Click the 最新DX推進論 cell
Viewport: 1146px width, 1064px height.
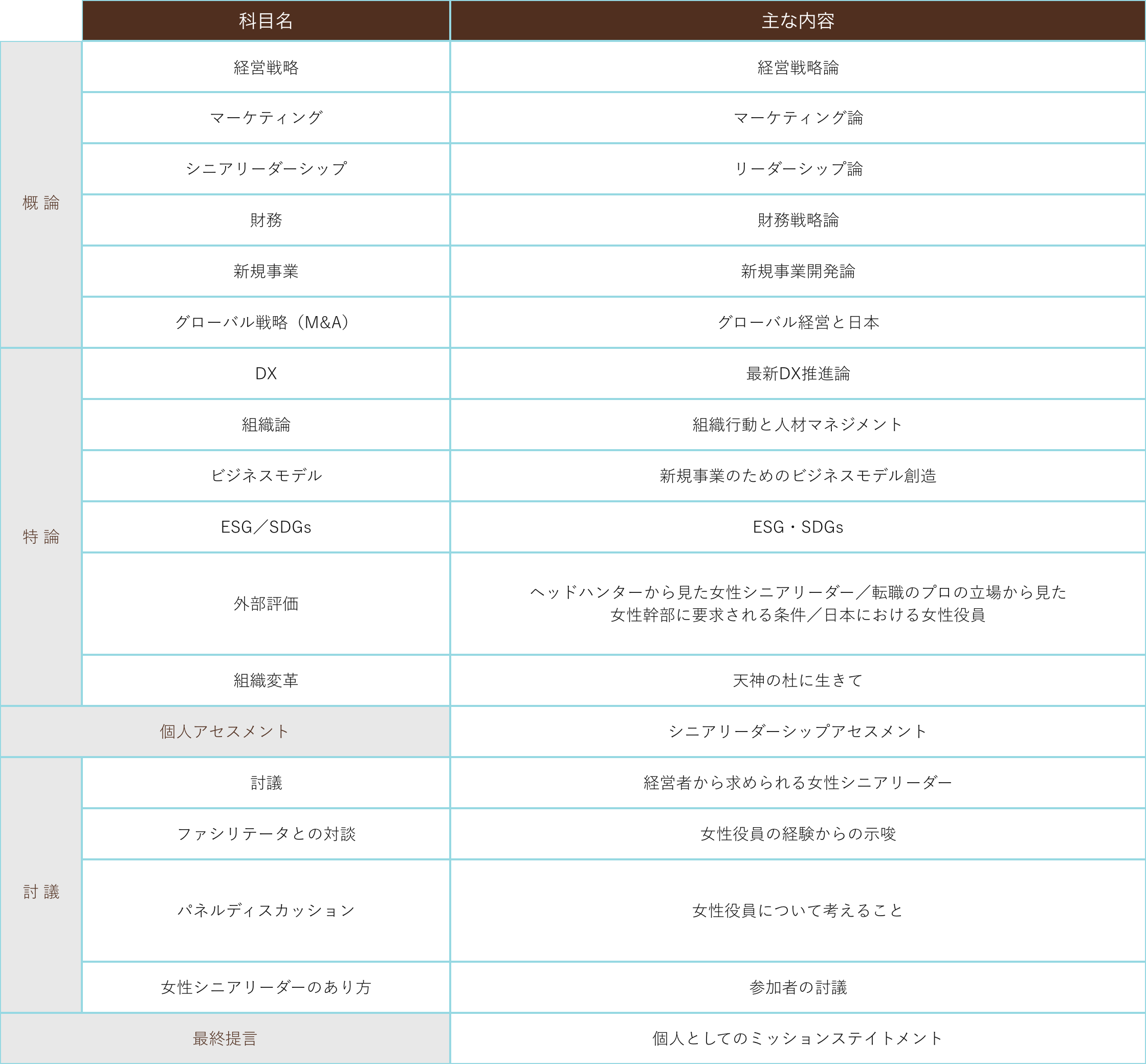click(x=798, y=373)
